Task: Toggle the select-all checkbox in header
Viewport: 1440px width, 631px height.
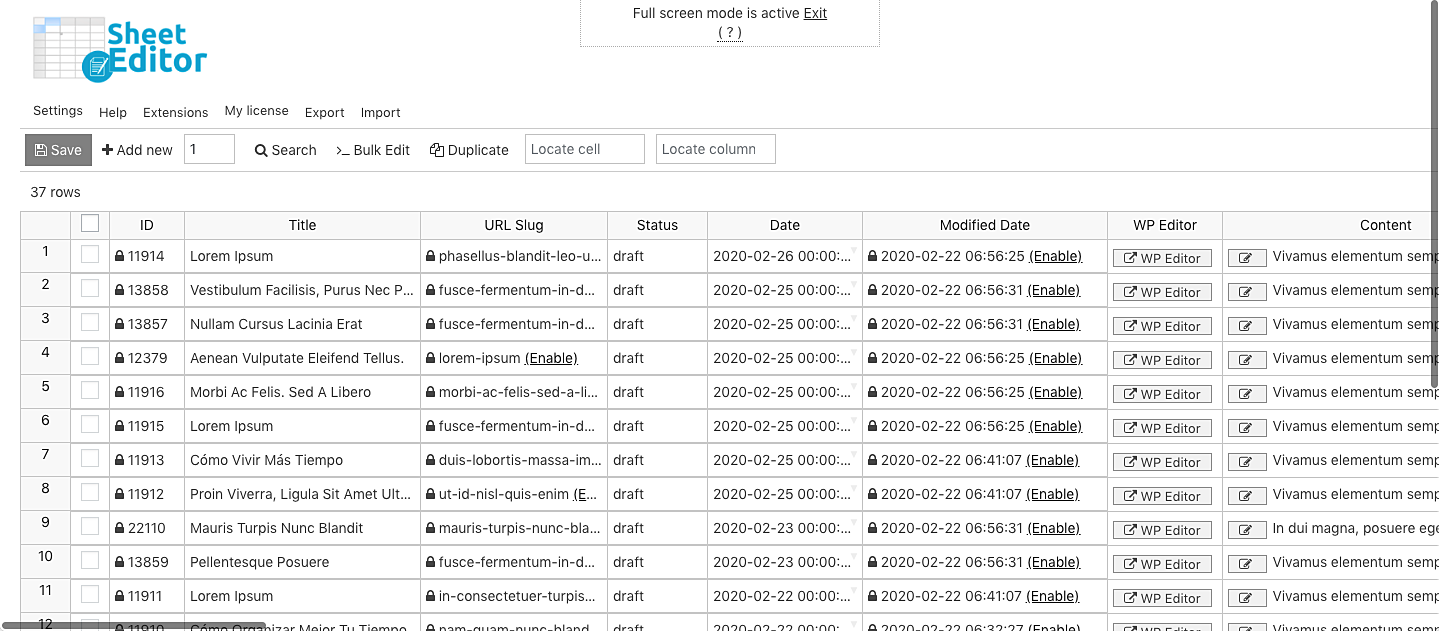Action: 90,224
